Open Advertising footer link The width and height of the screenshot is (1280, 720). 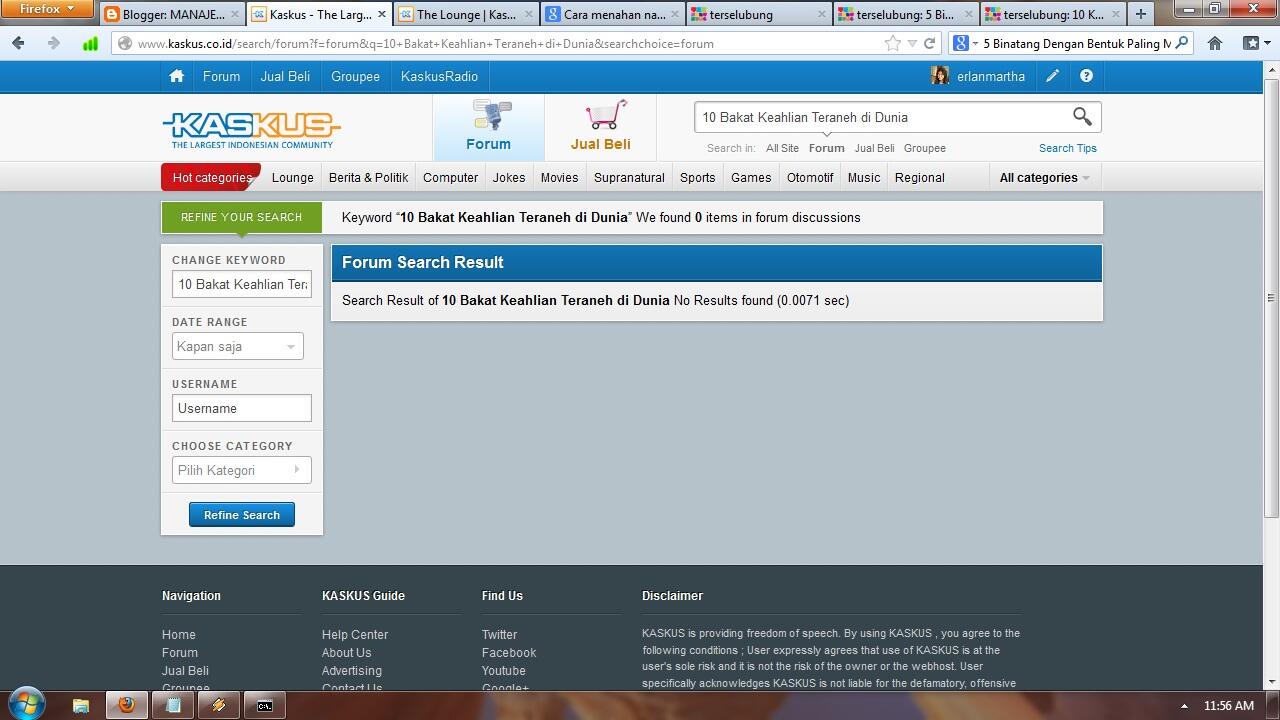(352, 671)
